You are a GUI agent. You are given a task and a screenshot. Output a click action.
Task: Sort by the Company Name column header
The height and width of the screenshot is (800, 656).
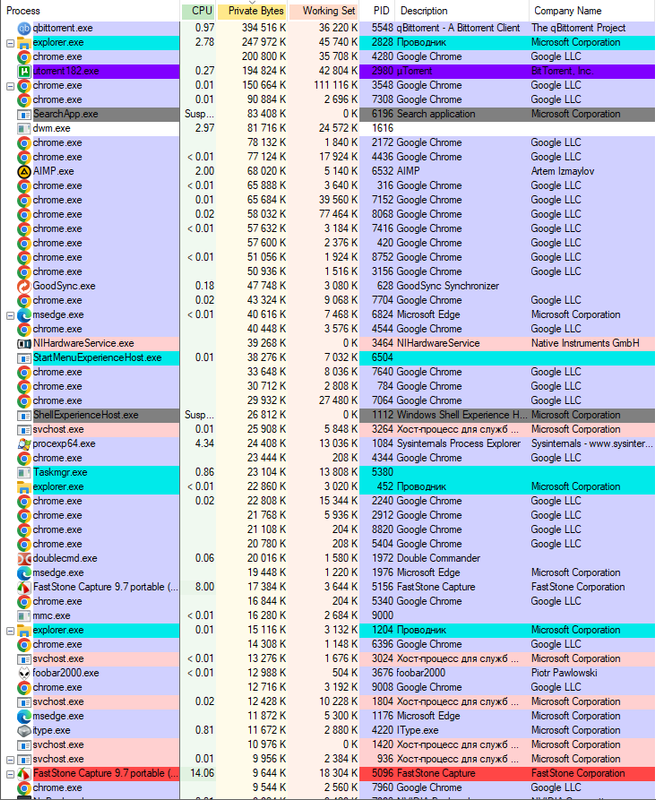592,11
